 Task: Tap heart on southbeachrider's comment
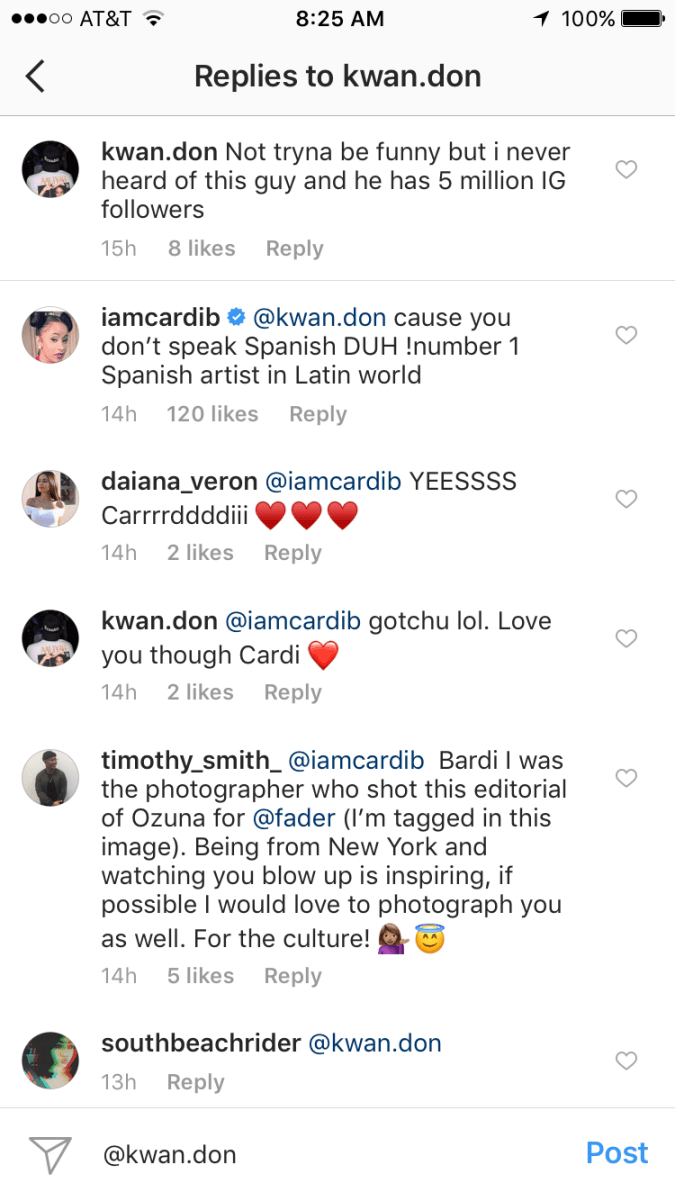pos(626,1060)
